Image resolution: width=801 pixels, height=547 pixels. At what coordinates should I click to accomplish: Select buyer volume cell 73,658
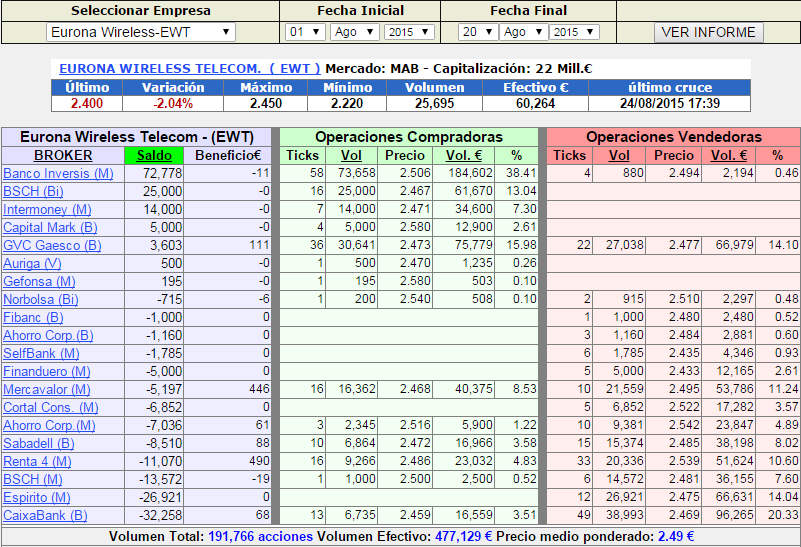[351, 173]
